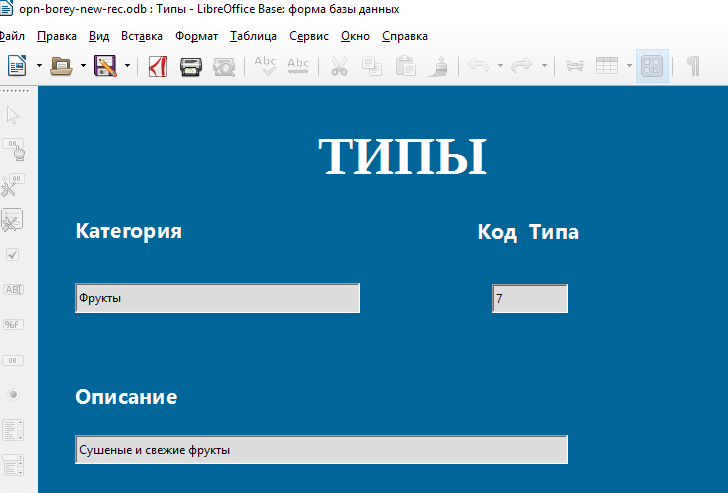Click the Код Типа field showing 7
Image resolution: width=728 pixels, height=493 pixels.
(x=530, y=298)
